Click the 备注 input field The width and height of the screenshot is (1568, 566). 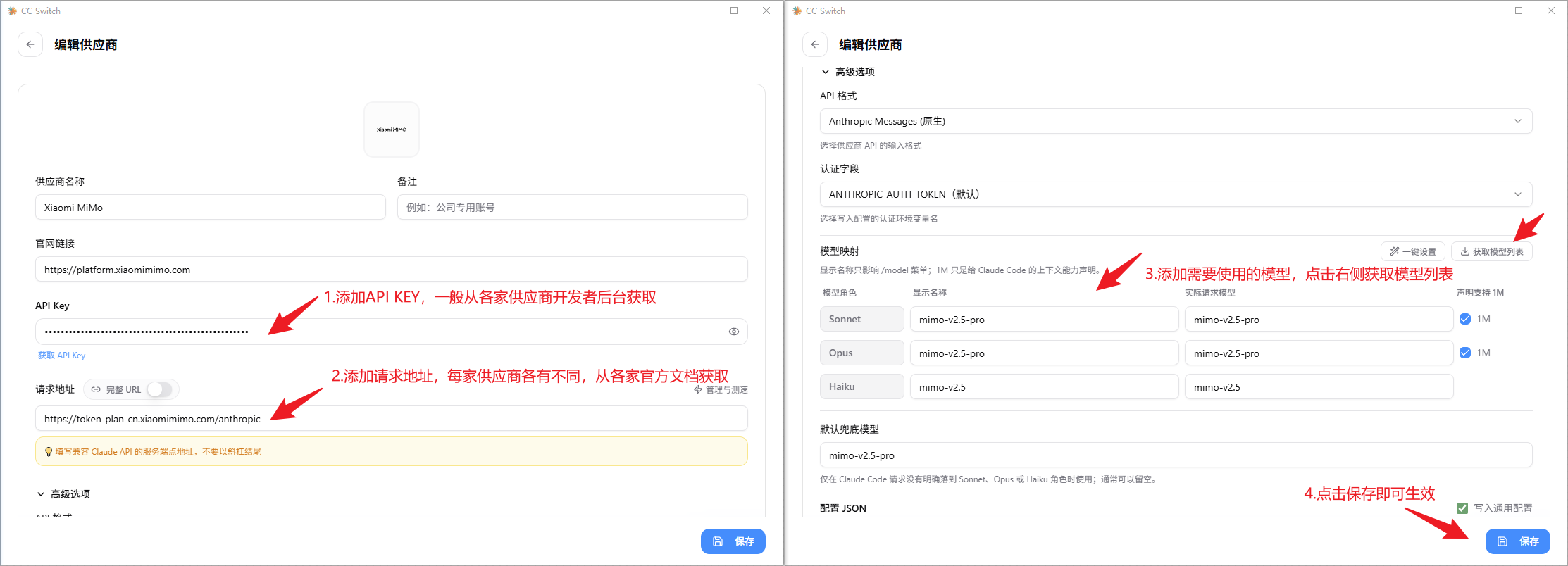pos(572,208)
